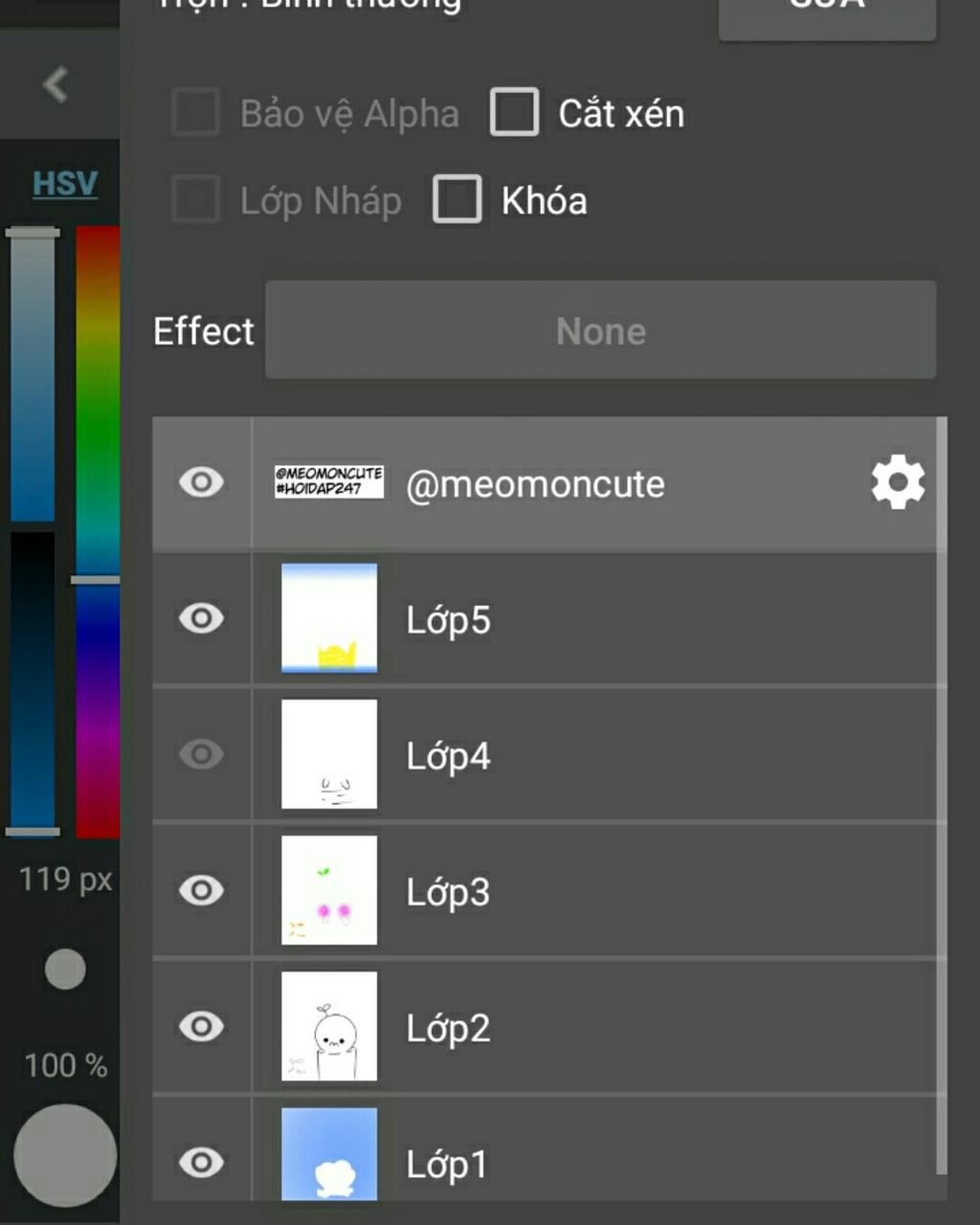This screenshot has height=1225, width=980.
Task: Hide layer Lớp2 using its eye
Action: coord(201,1027)
